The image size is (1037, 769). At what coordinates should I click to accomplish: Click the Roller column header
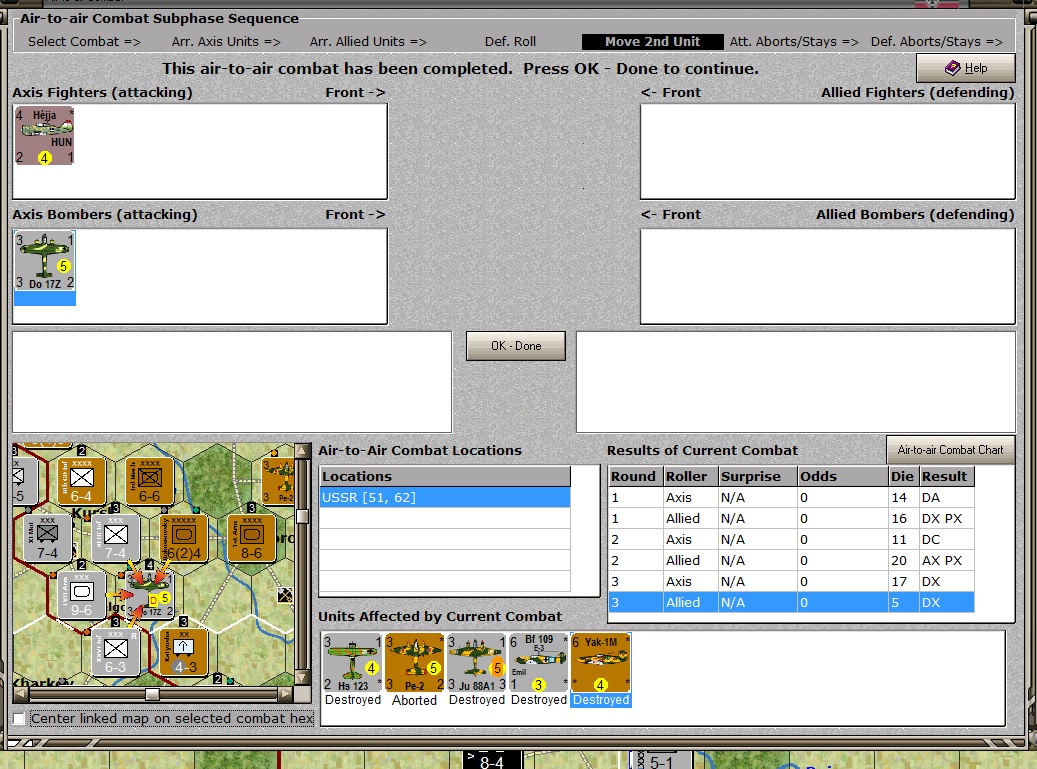point(691,476)
